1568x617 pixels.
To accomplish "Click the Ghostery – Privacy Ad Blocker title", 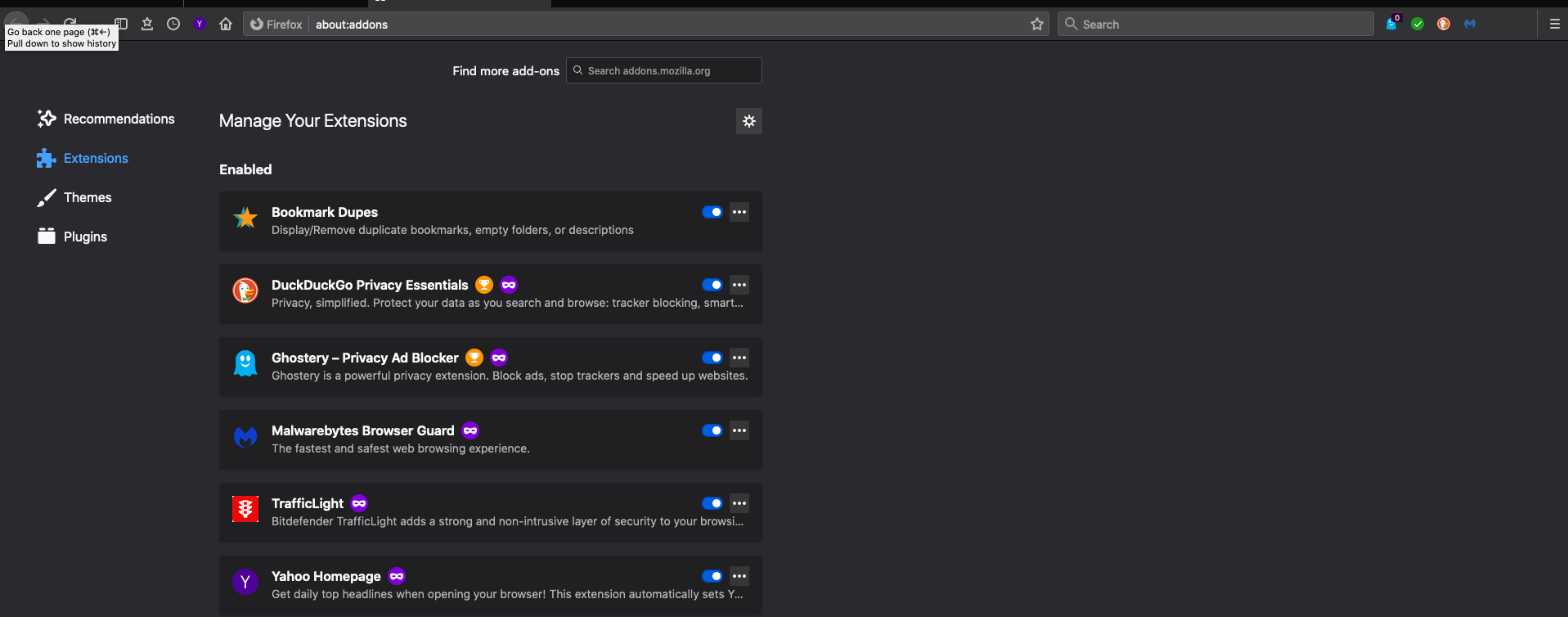I will click(365, 358).
